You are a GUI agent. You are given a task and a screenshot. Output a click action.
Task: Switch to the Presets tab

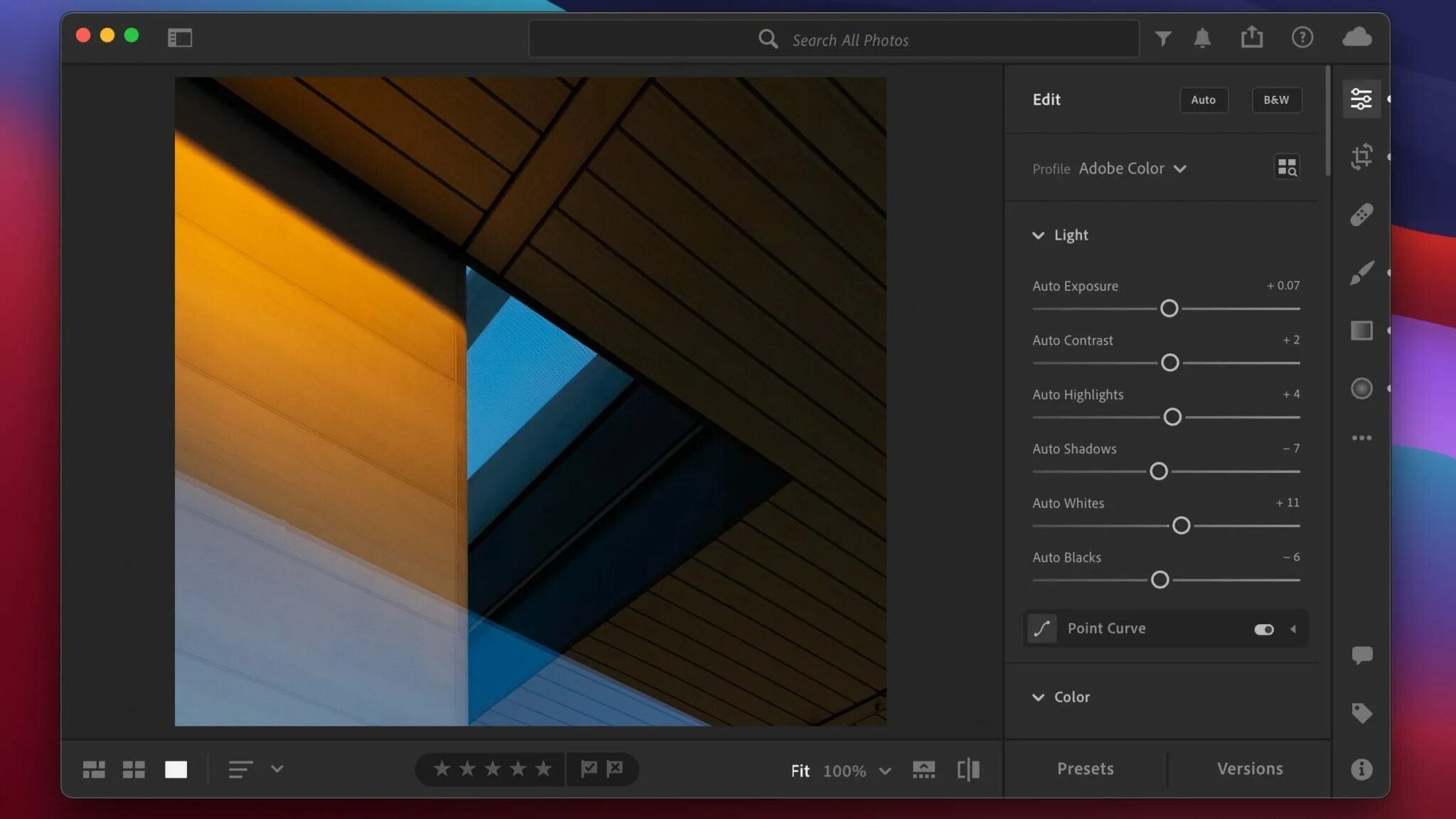pos(1085,769)
